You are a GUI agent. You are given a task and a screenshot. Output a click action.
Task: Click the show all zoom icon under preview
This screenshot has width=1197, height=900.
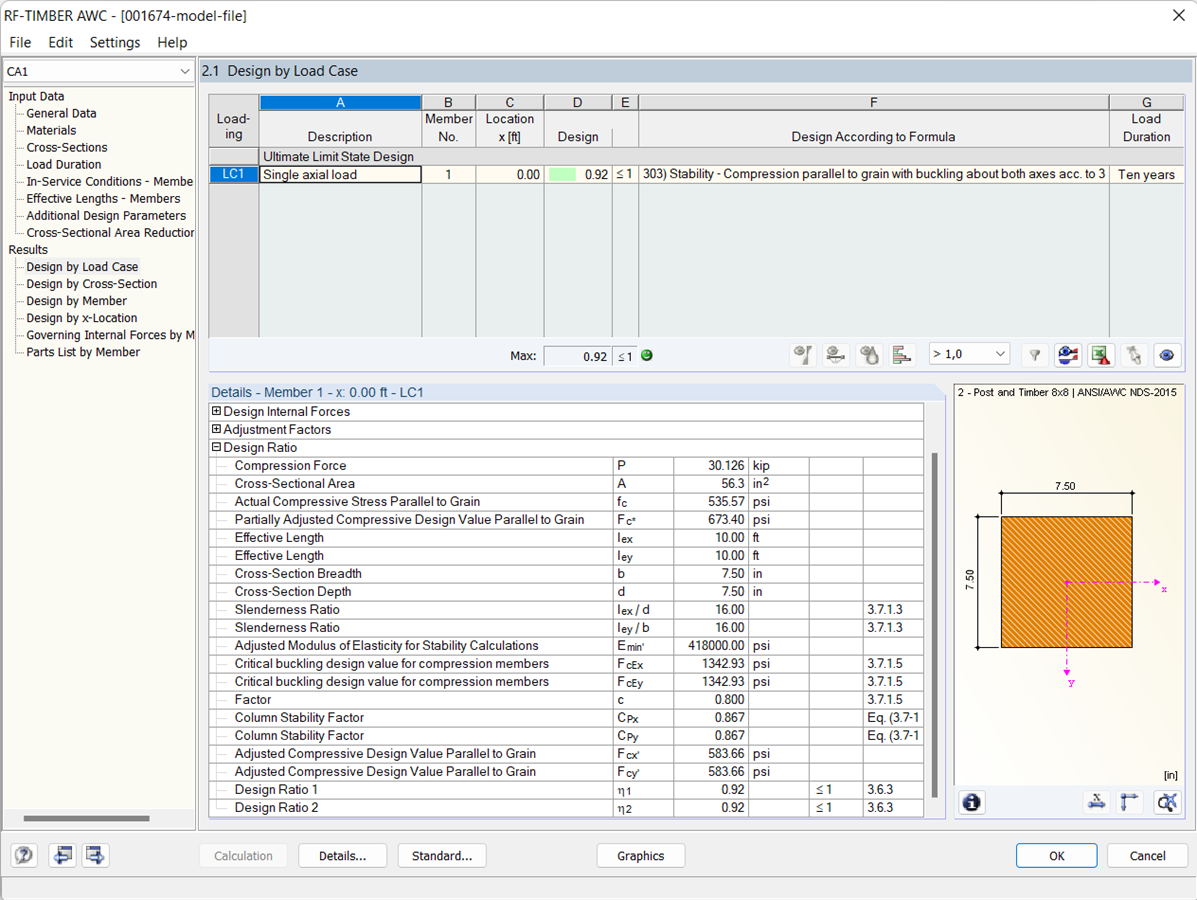click(1166, 802)
